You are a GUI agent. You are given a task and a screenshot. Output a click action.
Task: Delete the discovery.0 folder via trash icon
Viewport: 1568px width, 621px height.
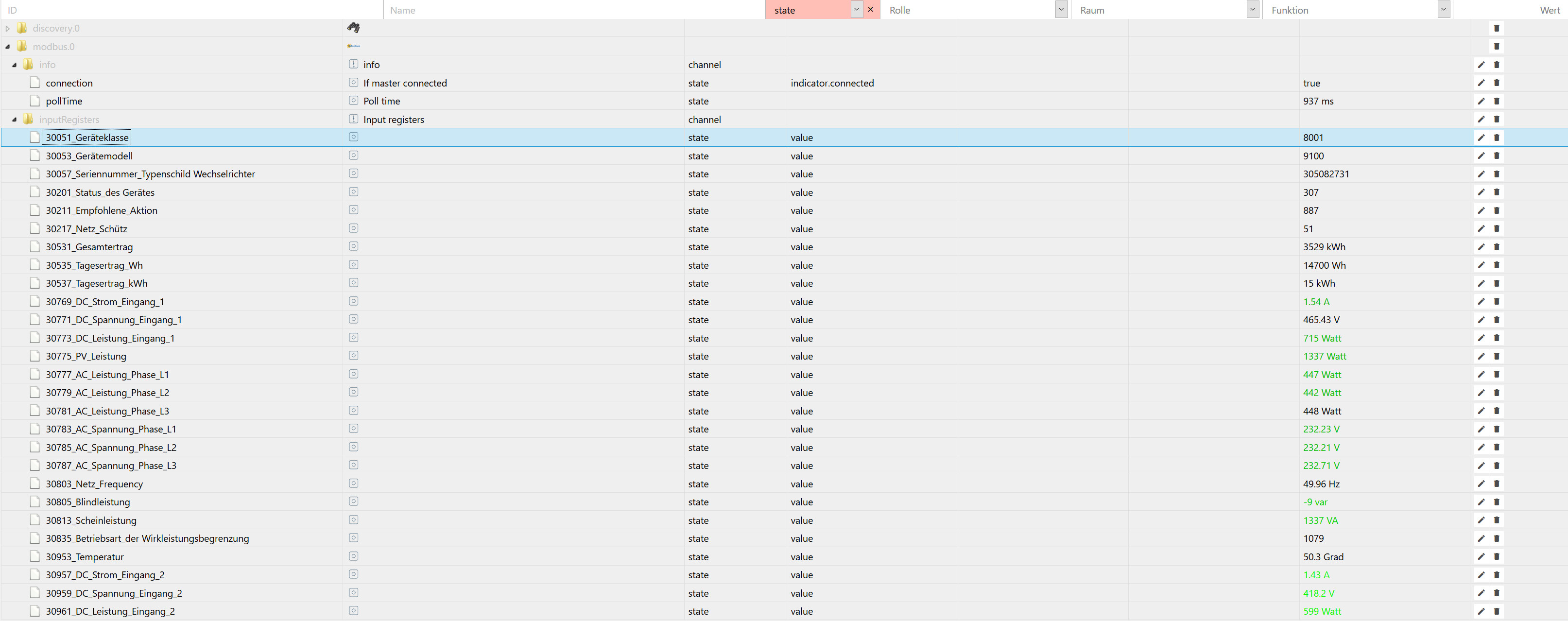[x=1497, y=28]
